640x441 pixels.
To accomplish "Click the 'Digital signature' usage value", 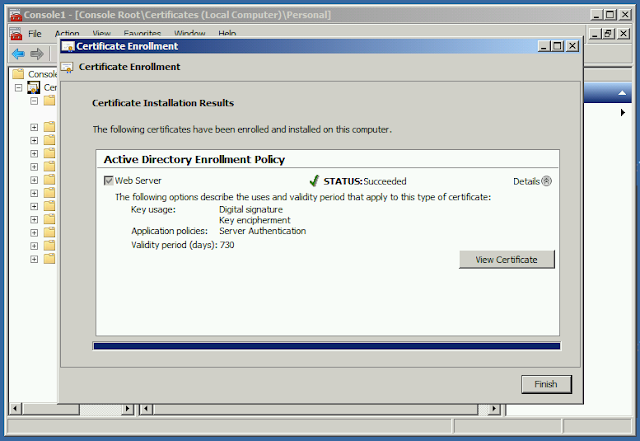I will [251, 209].
